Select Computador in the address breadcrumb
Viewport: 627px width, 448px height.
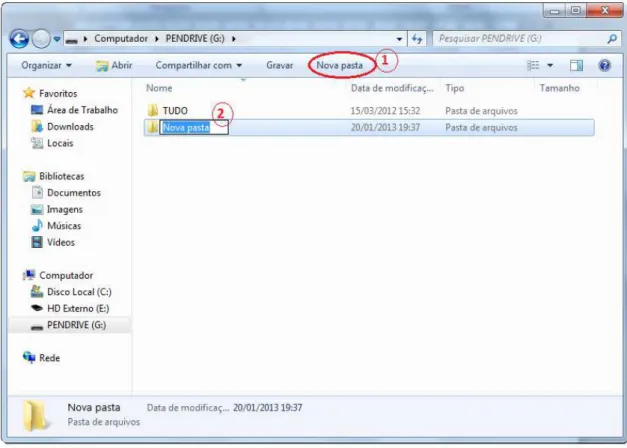[x=121, y=39]
